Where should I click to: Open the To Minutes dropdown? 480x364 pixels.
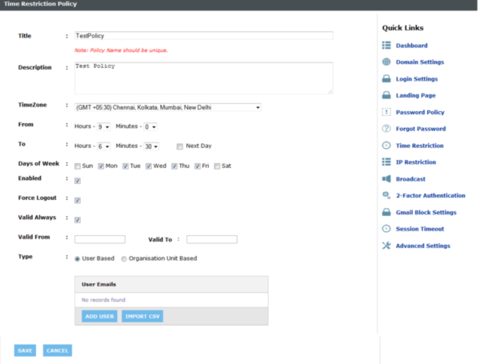pyautogui.click(x=151, y=146)
